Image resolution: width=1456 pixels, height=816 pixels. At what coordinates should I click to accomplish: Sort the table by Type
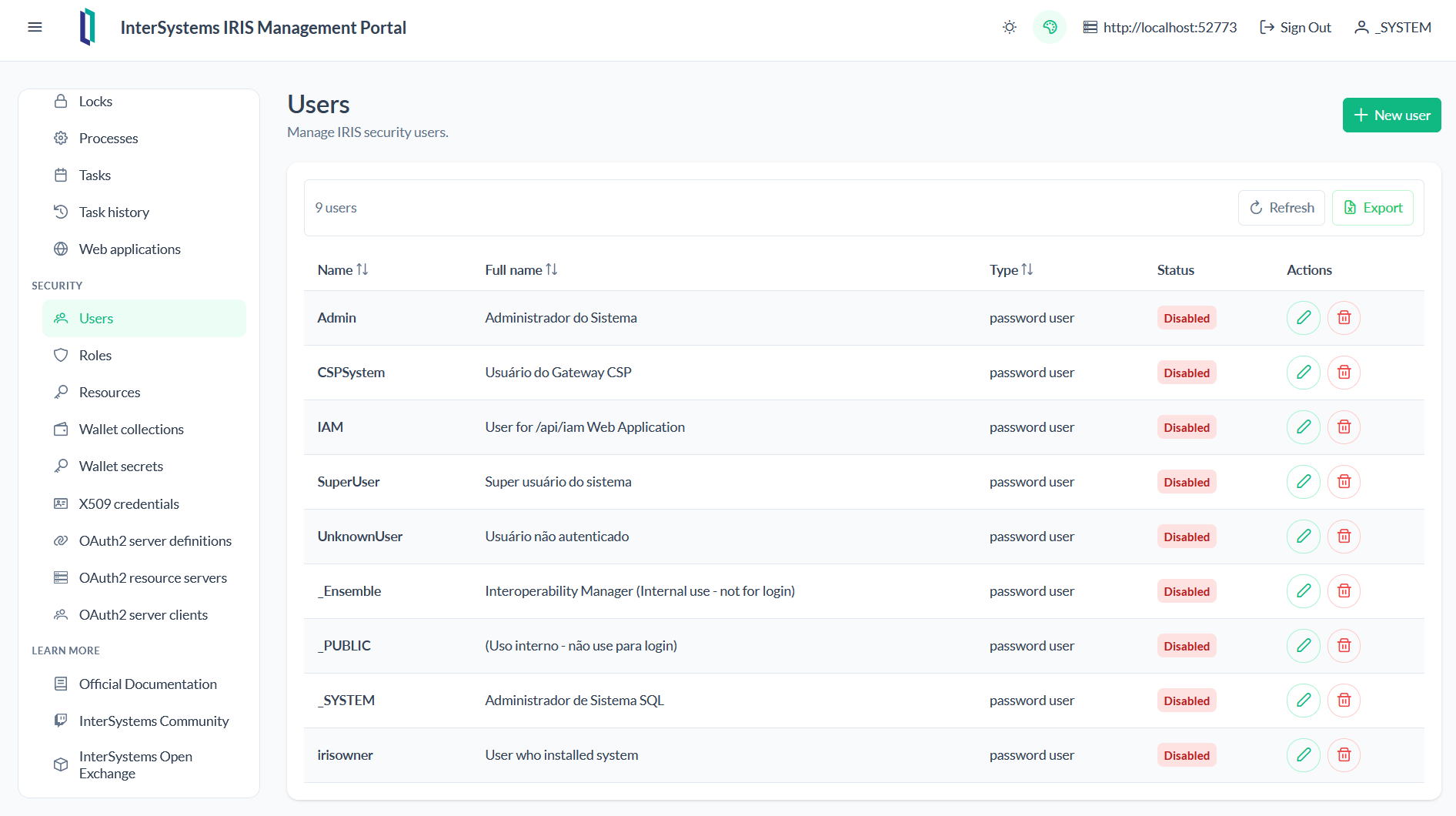click(1011, 270)
